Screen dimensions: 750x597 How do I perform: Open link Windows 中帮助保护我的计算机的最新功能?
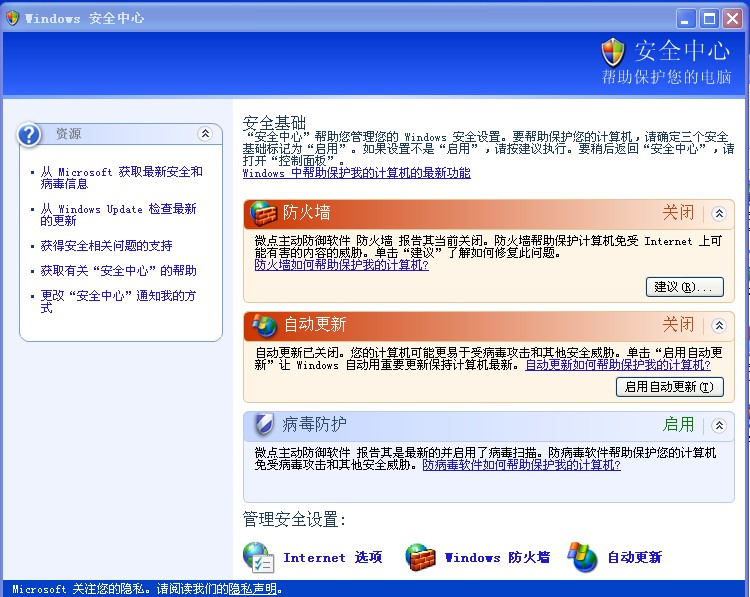pyautogui.click(x=357, y=173)
